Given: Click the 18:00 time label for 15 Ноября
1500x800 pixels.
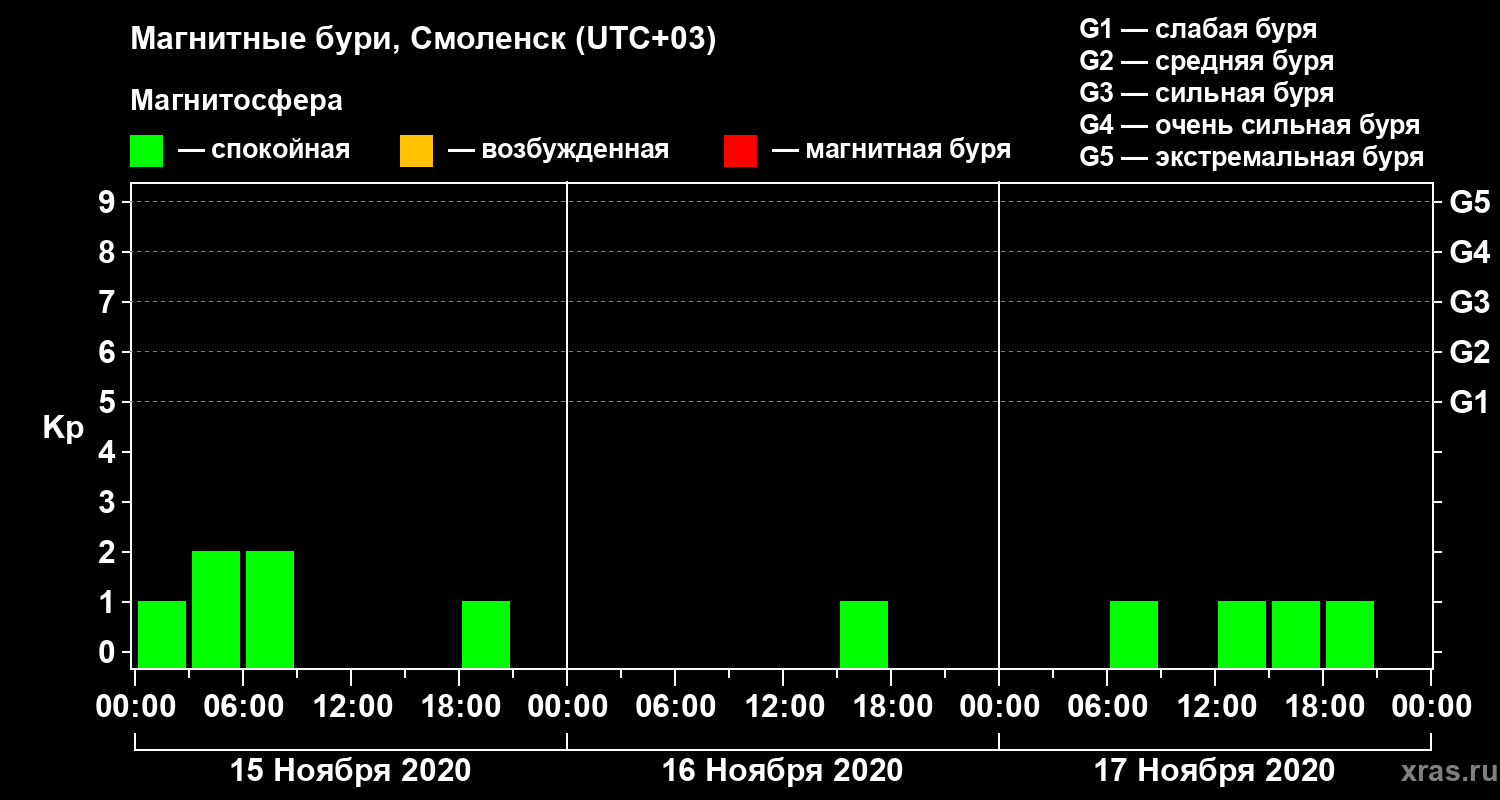Looking at the screenshot, I should point(459,707).
